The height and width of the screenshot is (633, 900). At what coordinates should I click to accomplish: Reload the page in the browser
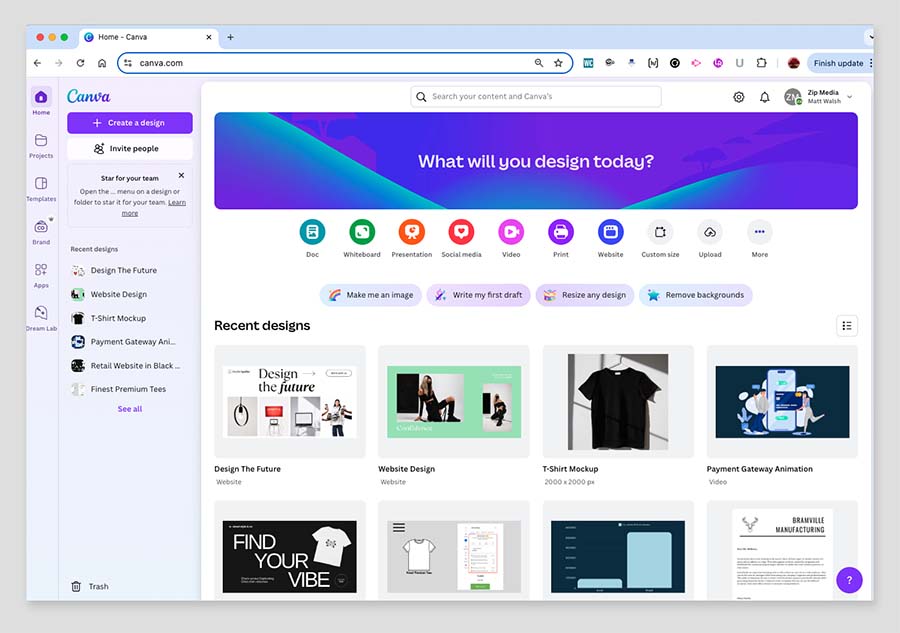(x=80, y=63)
